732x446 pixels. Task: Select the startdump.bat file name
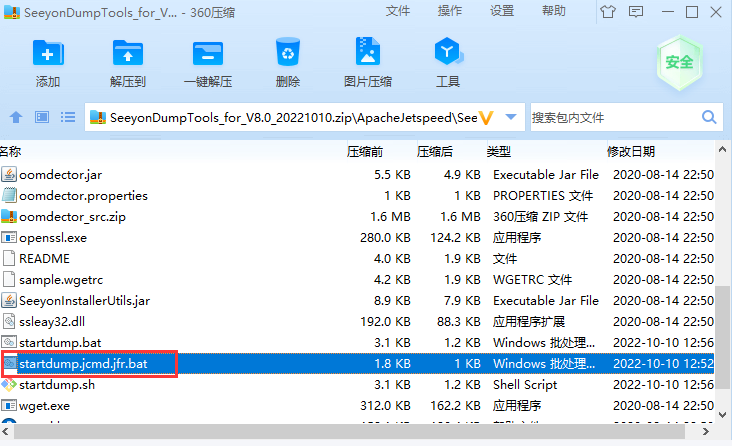60,343
